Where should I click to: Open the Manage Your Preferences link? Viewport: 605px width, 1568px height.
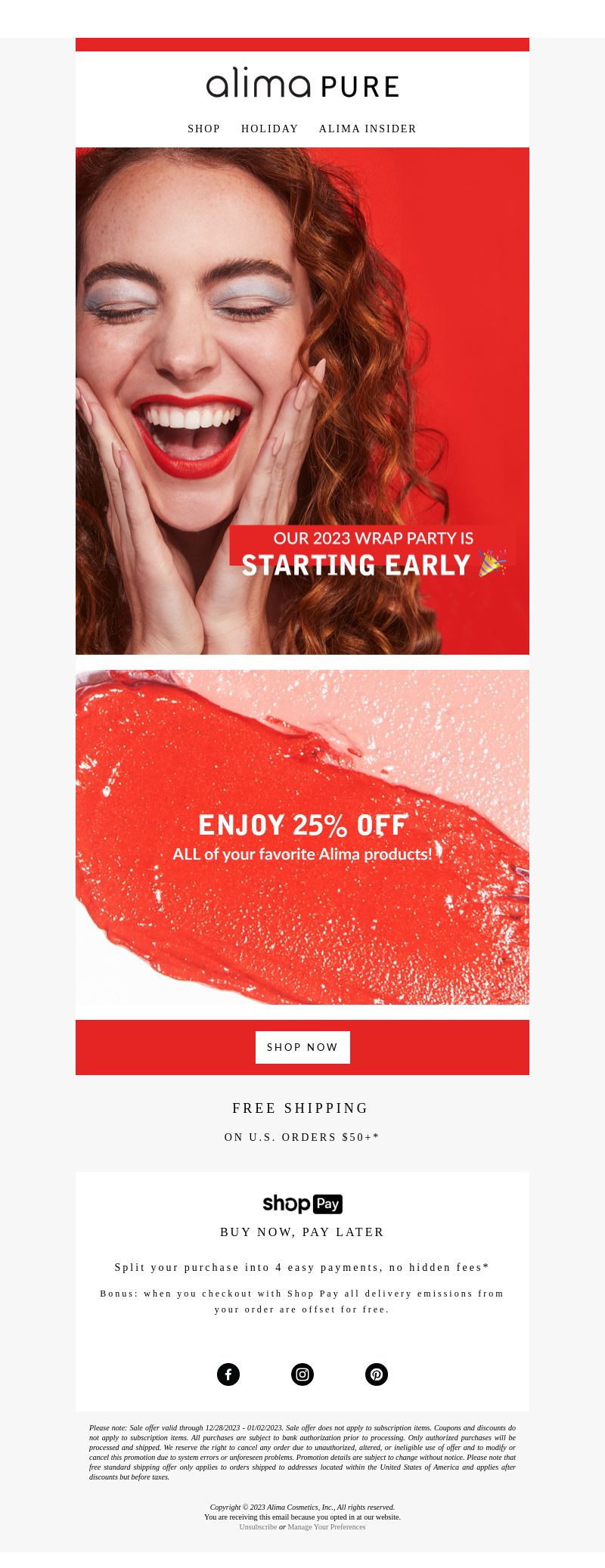click(327, 1526)
